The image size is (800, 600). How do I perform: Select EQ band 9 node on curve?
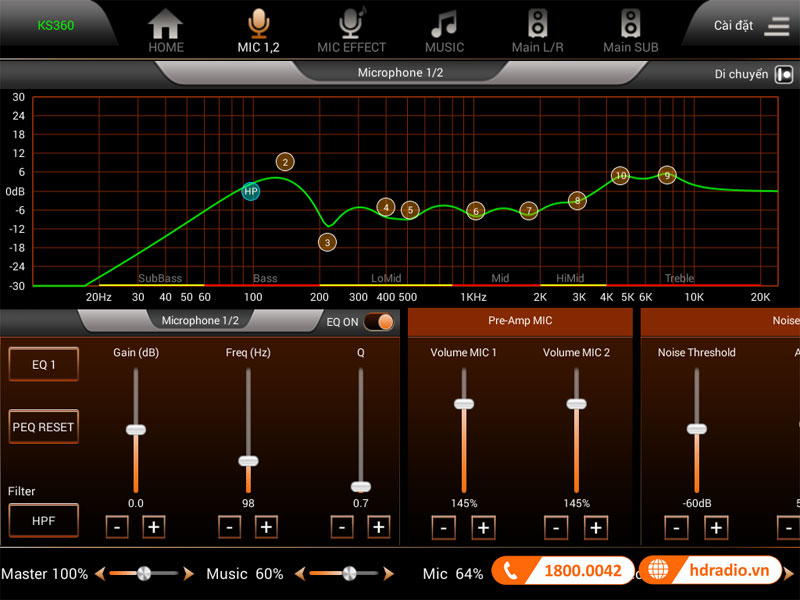click(x=667, y=175)
